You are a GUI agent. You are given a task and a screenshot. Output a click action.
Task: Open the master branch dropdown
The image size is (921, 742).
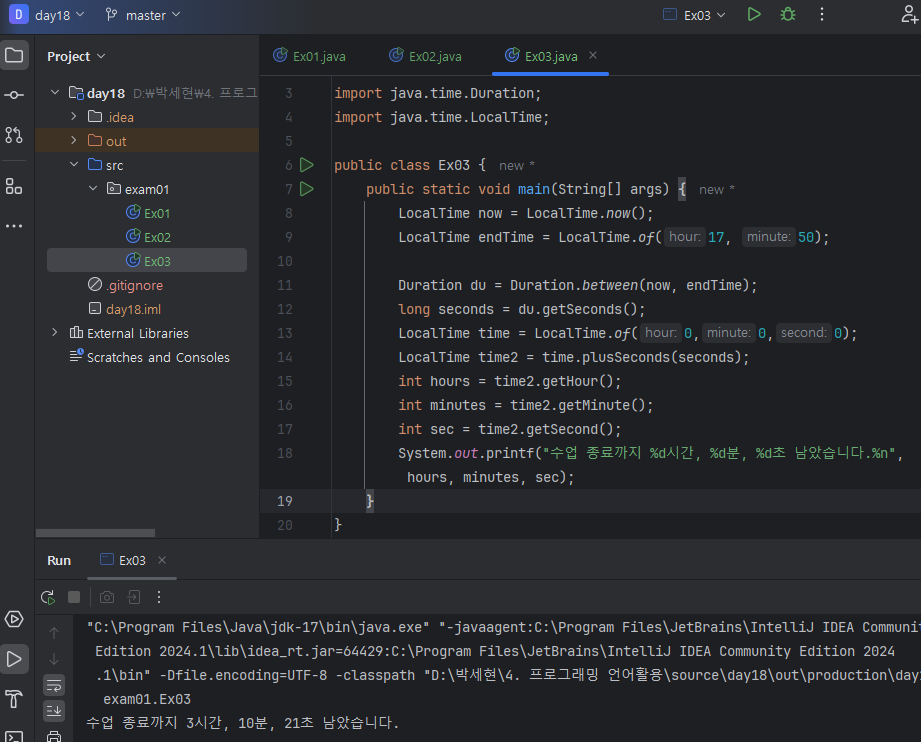(x=143, y=15)
